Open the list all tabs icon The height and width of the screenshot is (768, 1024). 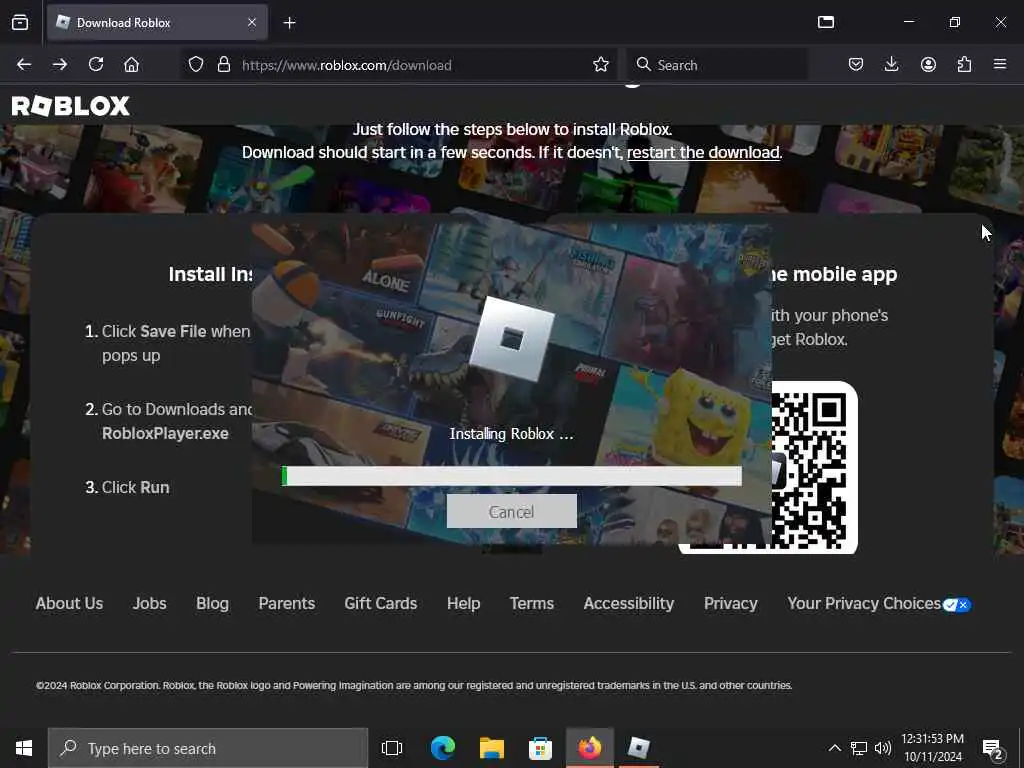pyautogui.click(x=826, y=22)
